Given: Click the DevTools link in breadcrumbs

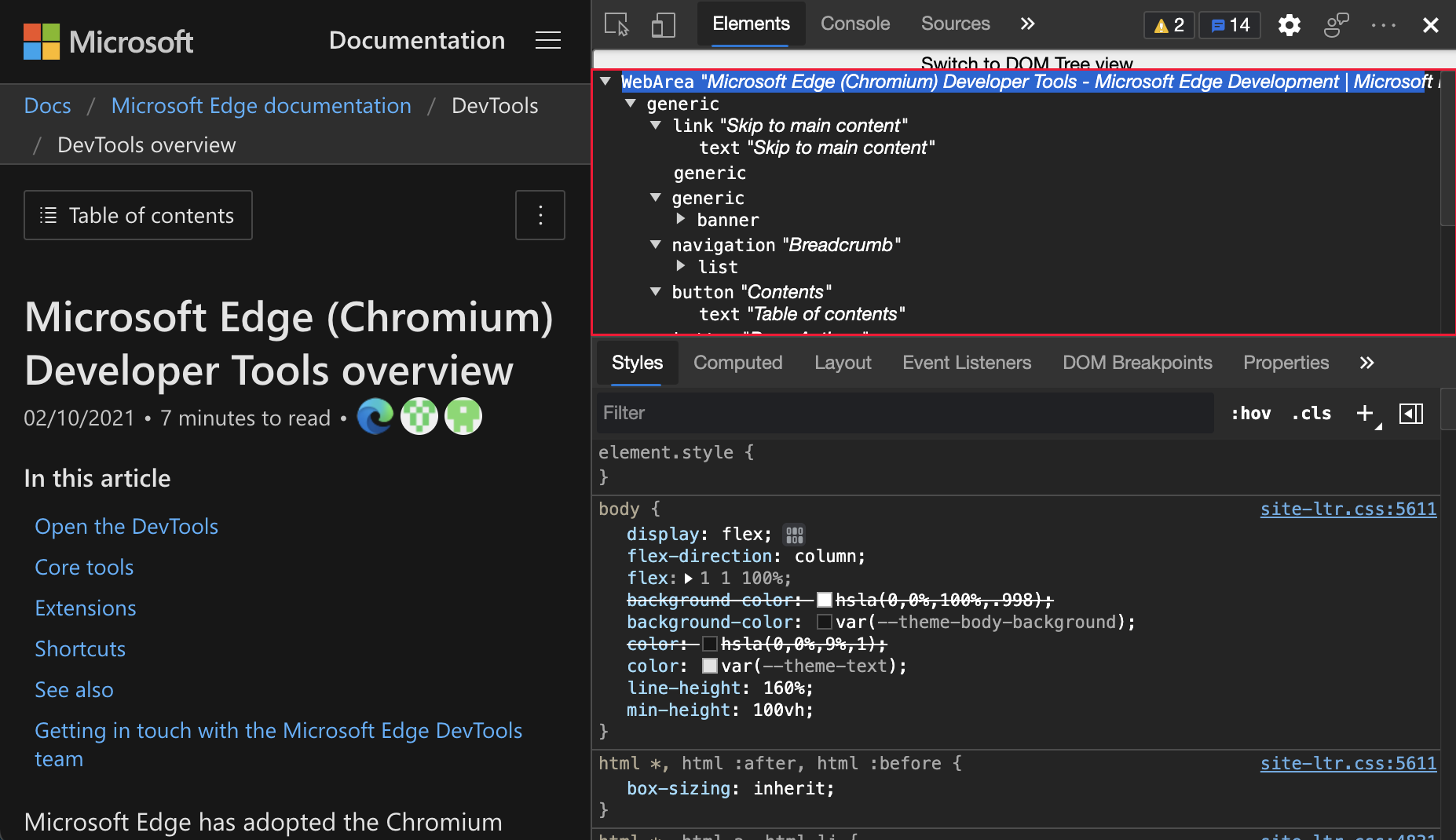Looking at the screenshot, I should 494,105.
